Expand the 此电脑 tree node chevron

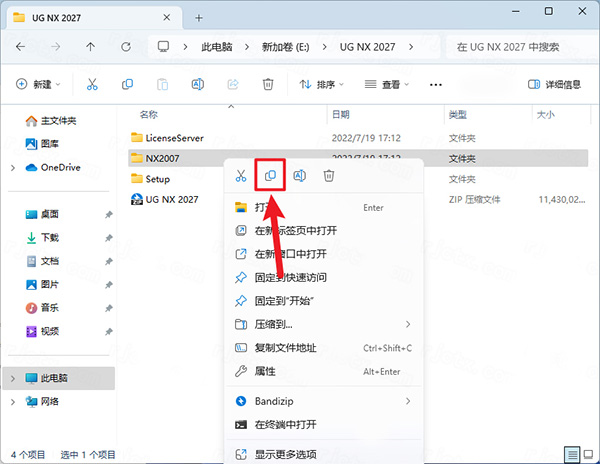(13, 378)
